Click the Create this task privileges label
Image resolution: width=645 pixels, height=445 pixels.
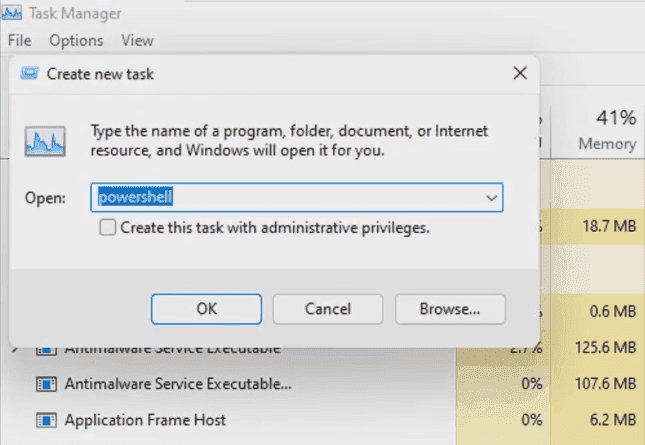coord(275,227)
